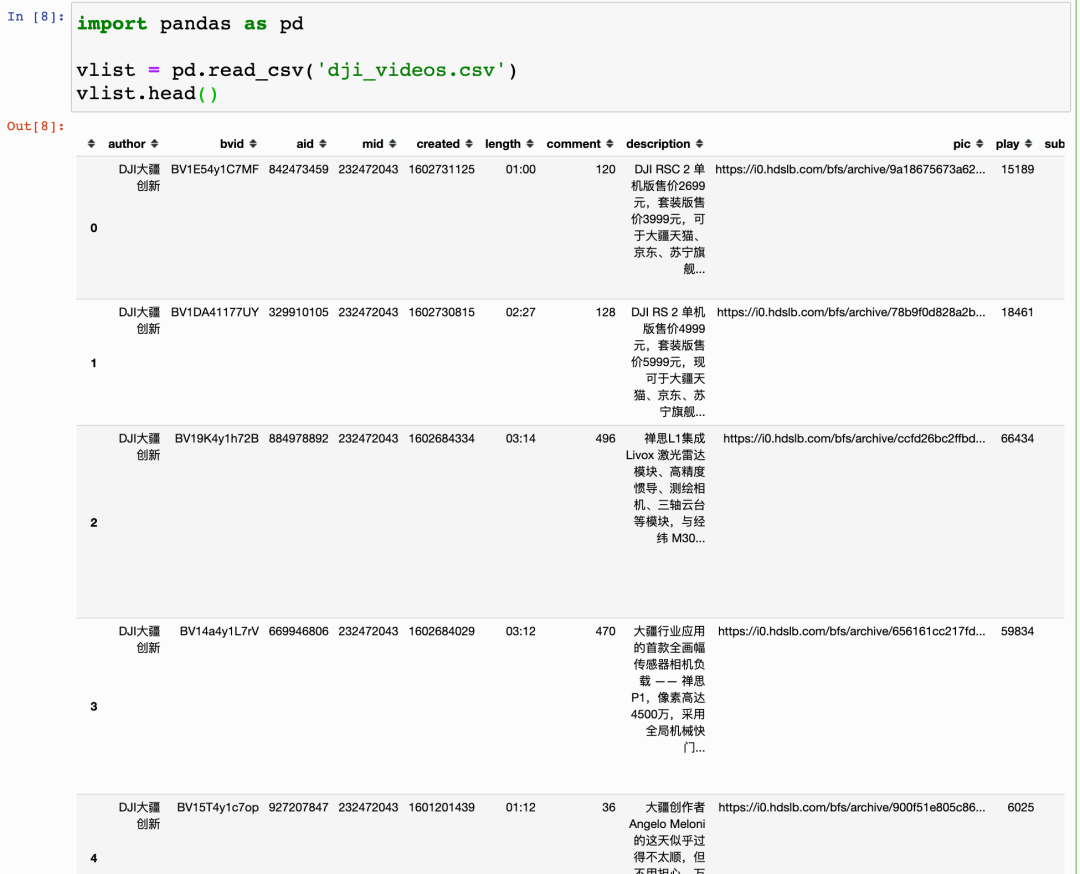Sort table by created column icon

(x=469, y=144)
